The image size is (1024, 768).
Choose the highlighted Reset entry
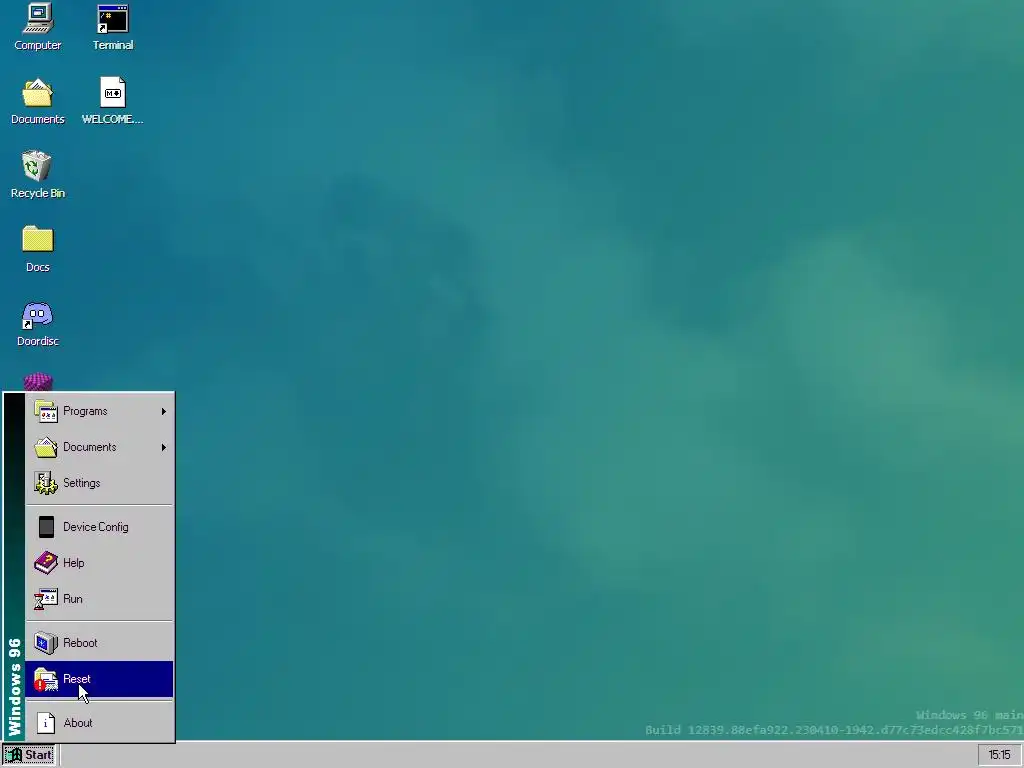click(99, 679)
